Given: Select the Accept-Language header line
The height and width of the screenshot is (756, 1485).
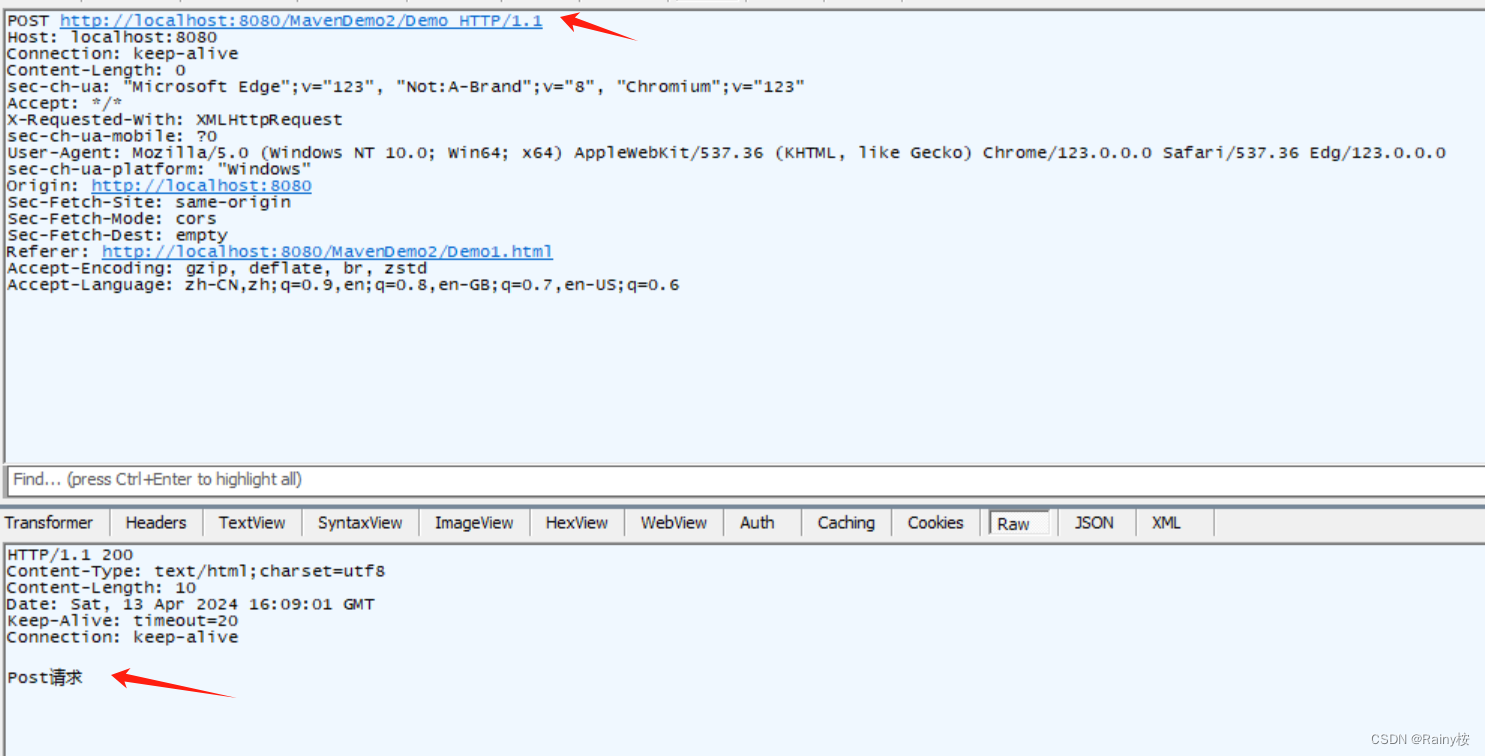Looking at the screenshot, I should (343, 285).
